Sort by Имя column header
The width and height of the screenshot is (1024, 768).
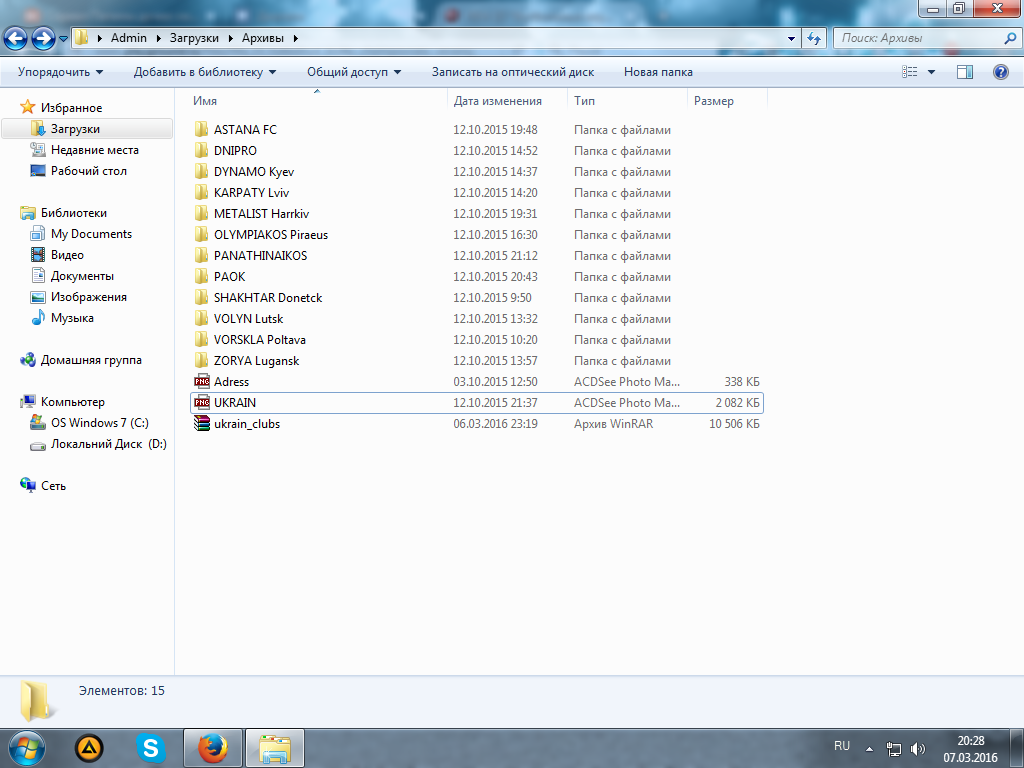pos(204,101)
